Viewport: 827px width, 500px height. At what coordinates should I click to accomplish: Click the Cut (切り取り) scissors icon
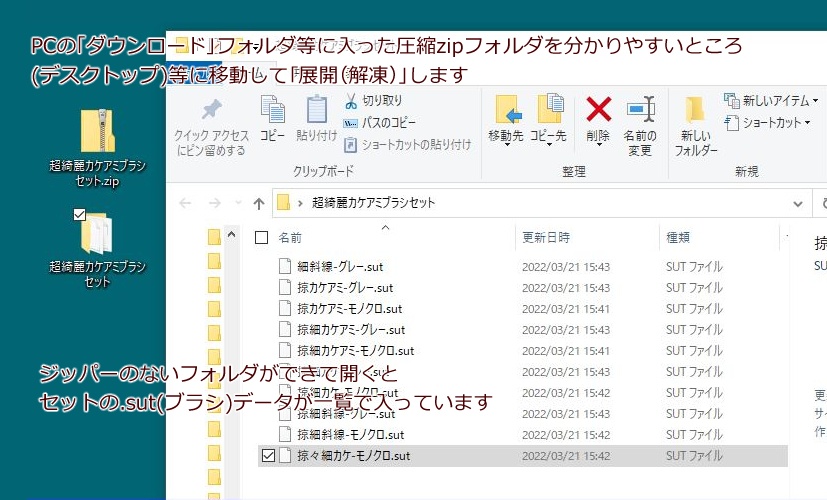351,101
